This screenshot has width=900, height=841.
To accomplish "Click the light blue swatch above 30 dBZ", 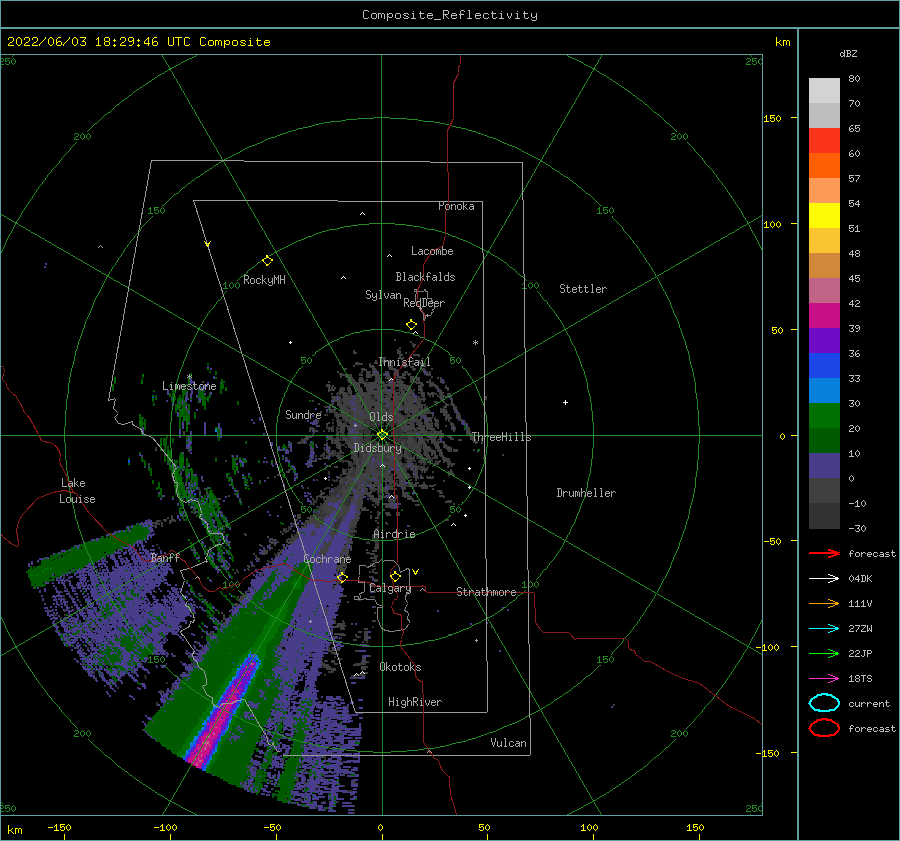I will [x=824, y=391].
